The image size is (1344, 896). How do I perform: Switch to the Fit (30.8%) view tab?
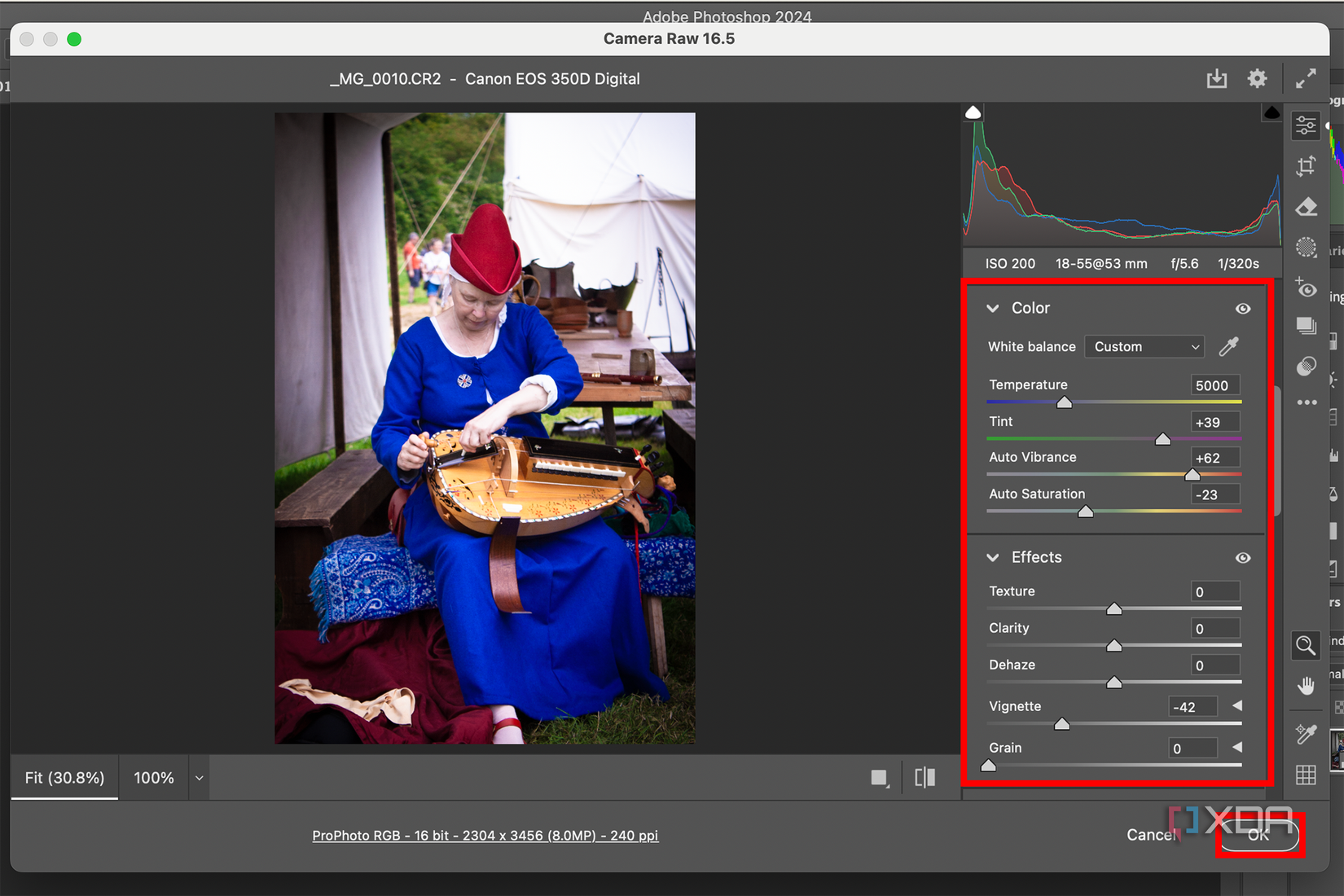[x=64, y=777]
